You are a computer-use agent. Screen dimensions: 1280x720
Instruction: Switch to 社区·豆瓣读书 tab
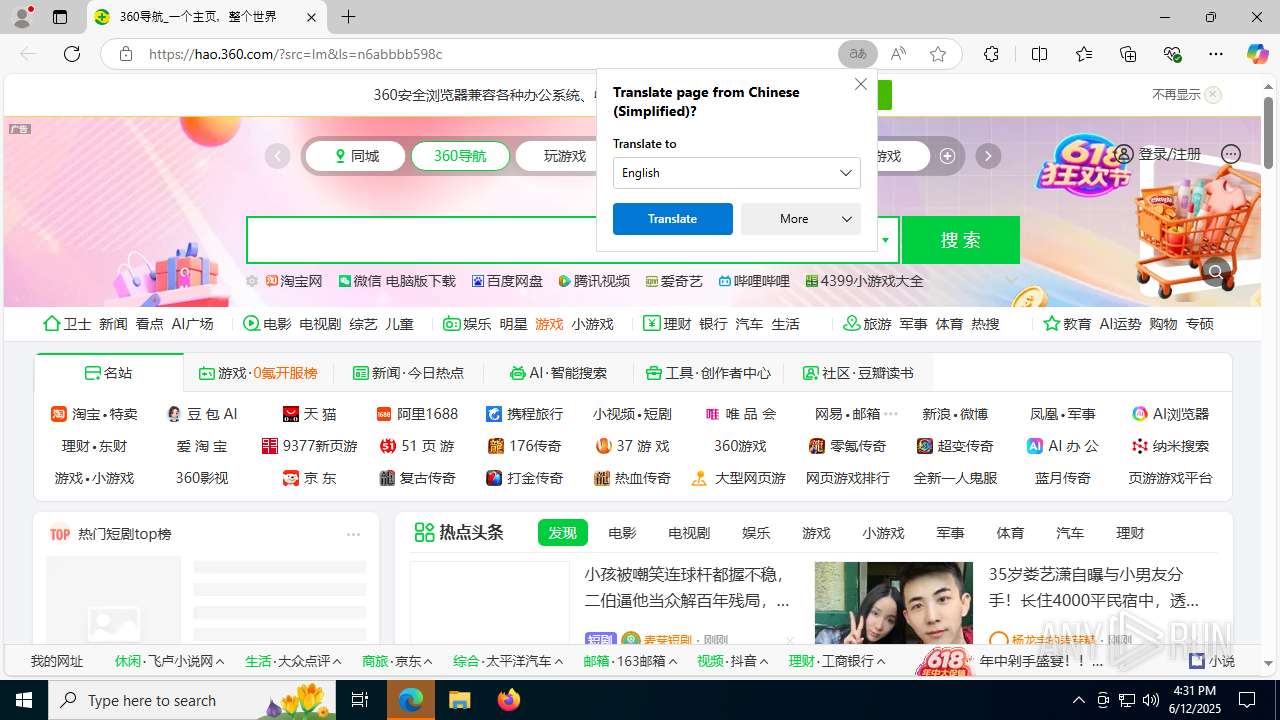tap(858, 373)
